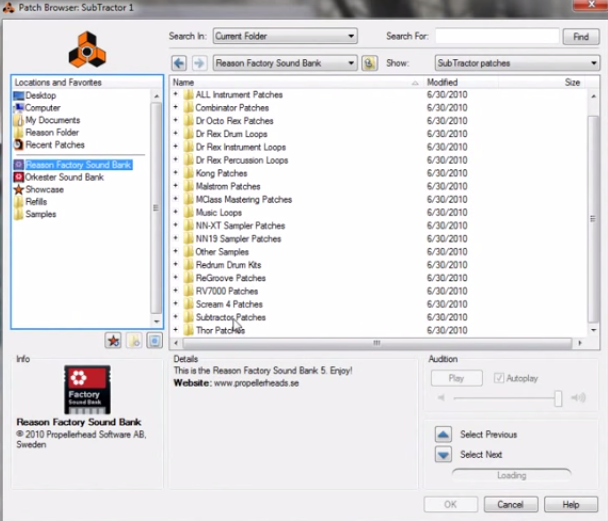Click audition volume slider handle
Image resolution: width=608 pixels, height=521 pixels.
pyautogui.click(x=558, y=398)
